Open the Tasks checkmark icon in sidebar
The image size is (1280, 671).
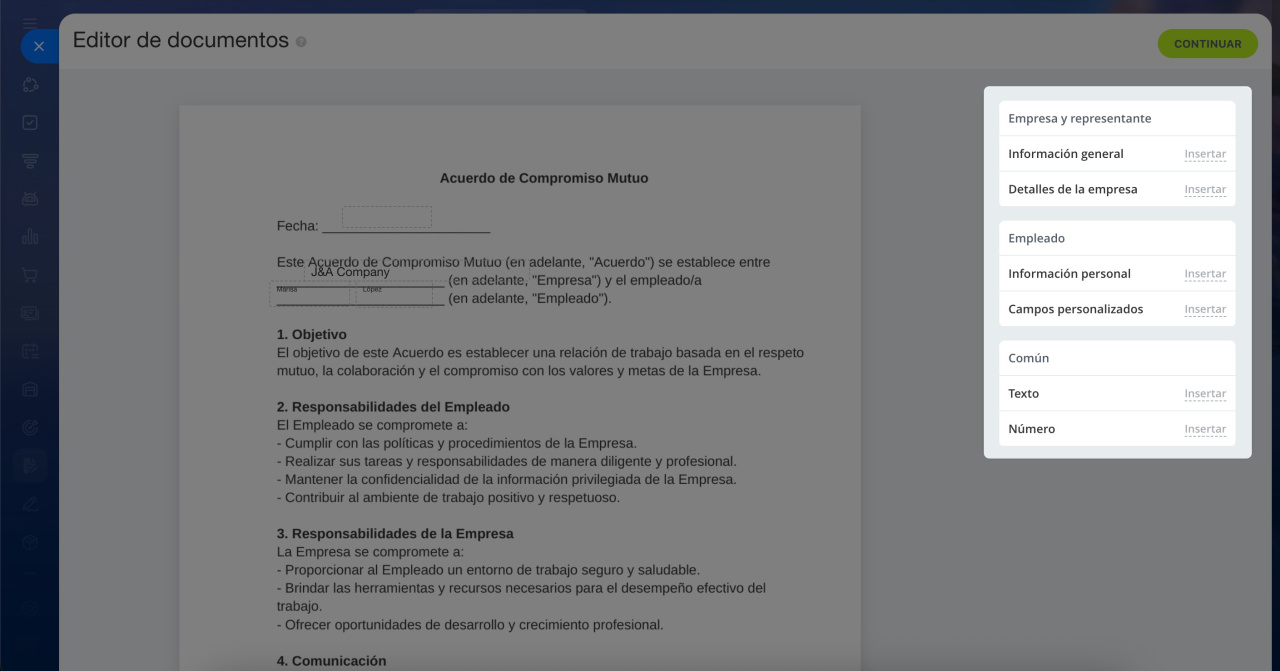click(x=30, y=122)
